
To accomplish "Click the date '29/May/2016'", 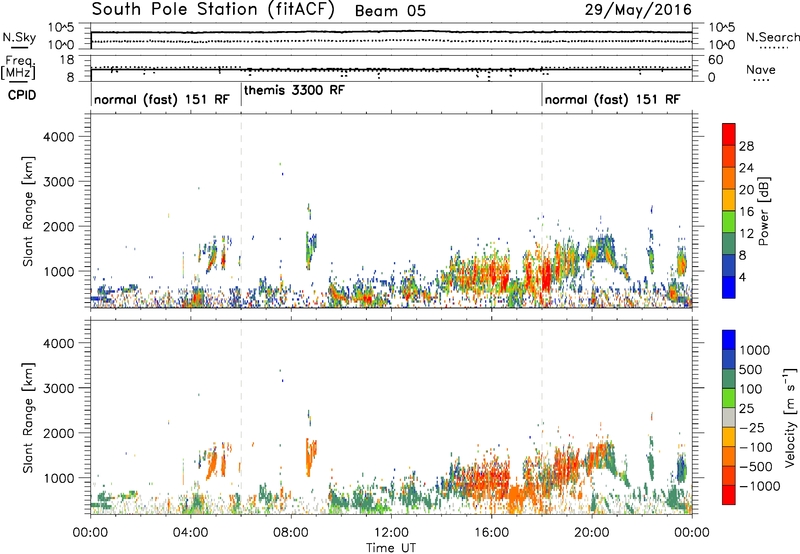I will pyautogui.click(x=638, y=9).
